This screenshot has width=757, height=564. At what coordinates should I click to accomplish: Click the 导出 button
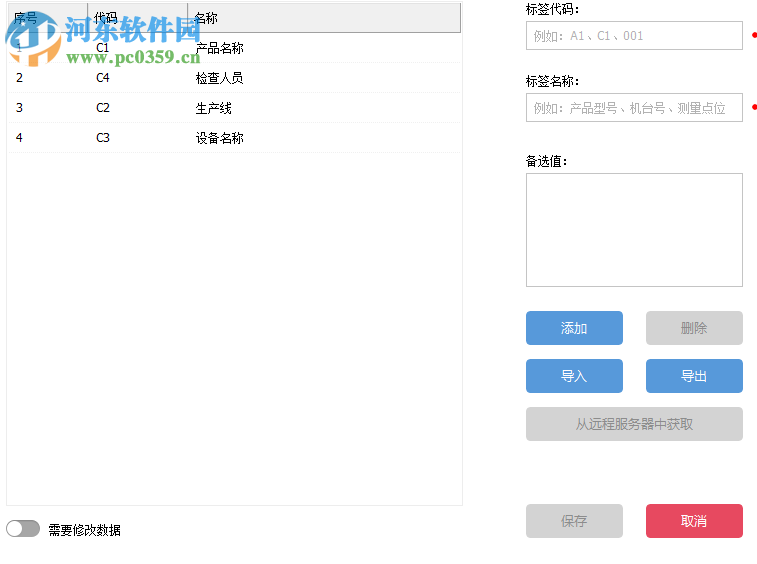point(694,376)
